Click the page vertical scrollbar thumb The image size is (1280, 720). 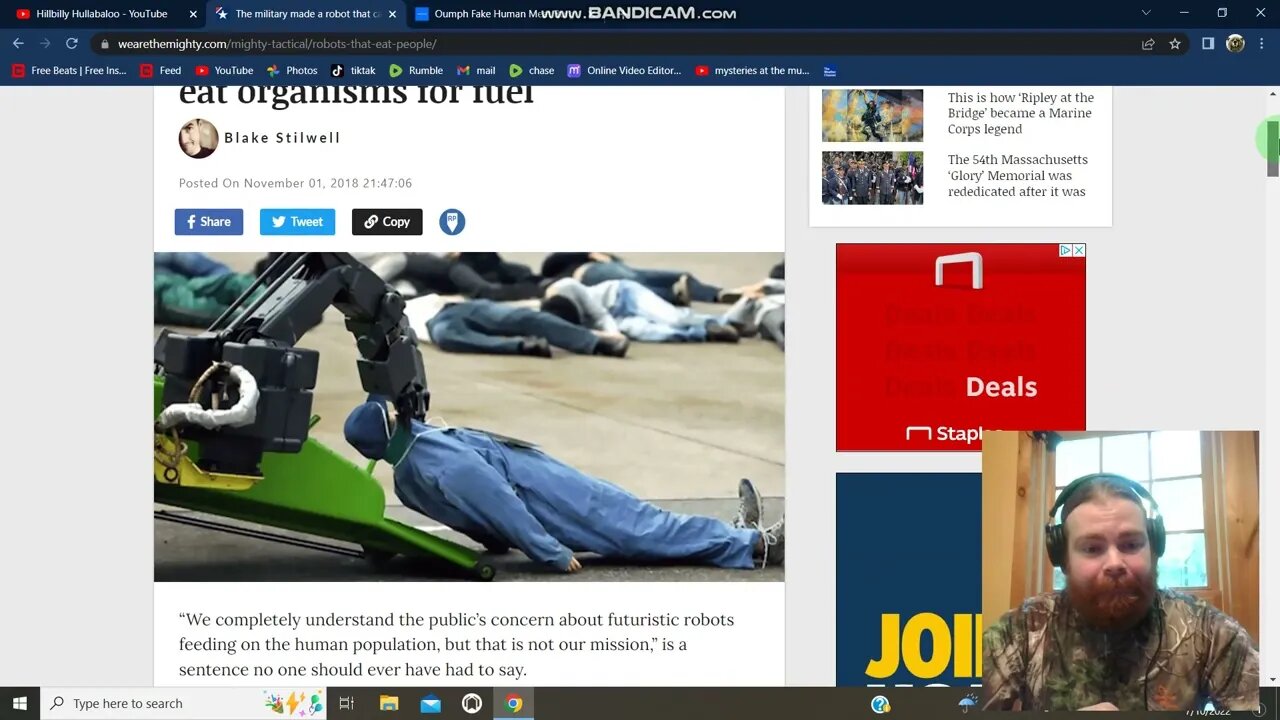[x=1273, y=147]
